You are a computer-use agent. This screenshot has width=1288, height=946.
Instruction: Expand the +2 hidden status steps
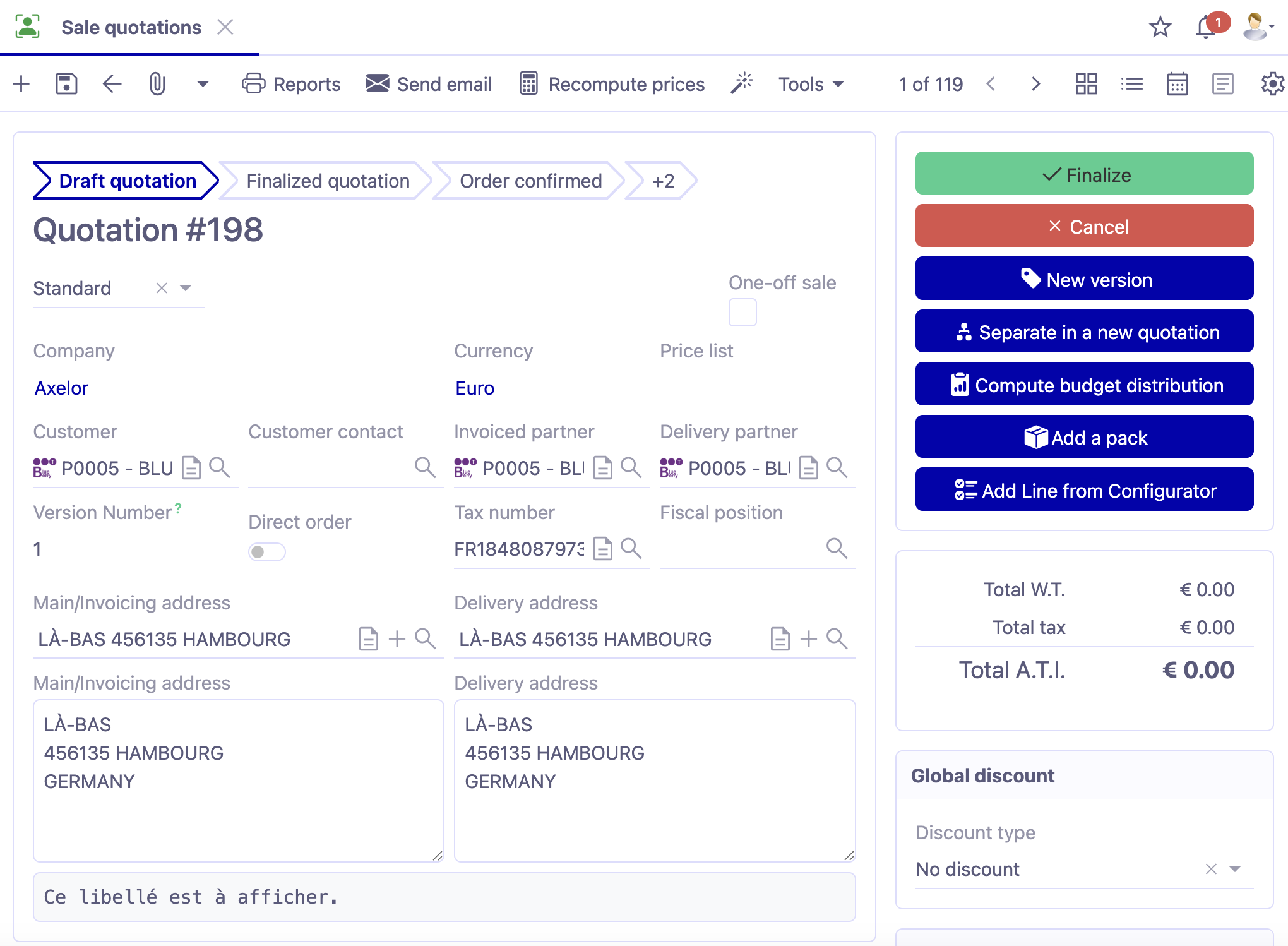click(x=663, y=181)
